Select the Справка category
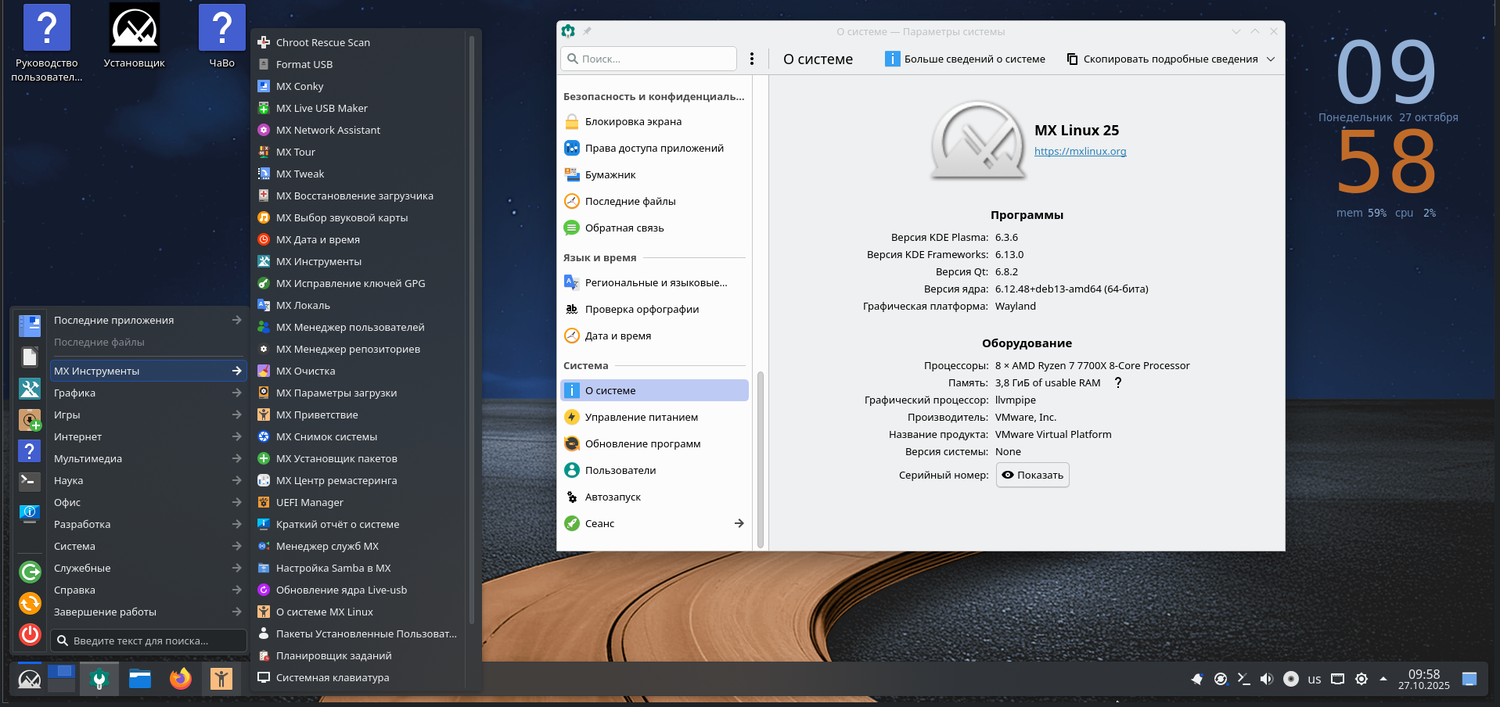Viewport: 1500px width, 707px height. pyautogui.click(x=147, y=590)
